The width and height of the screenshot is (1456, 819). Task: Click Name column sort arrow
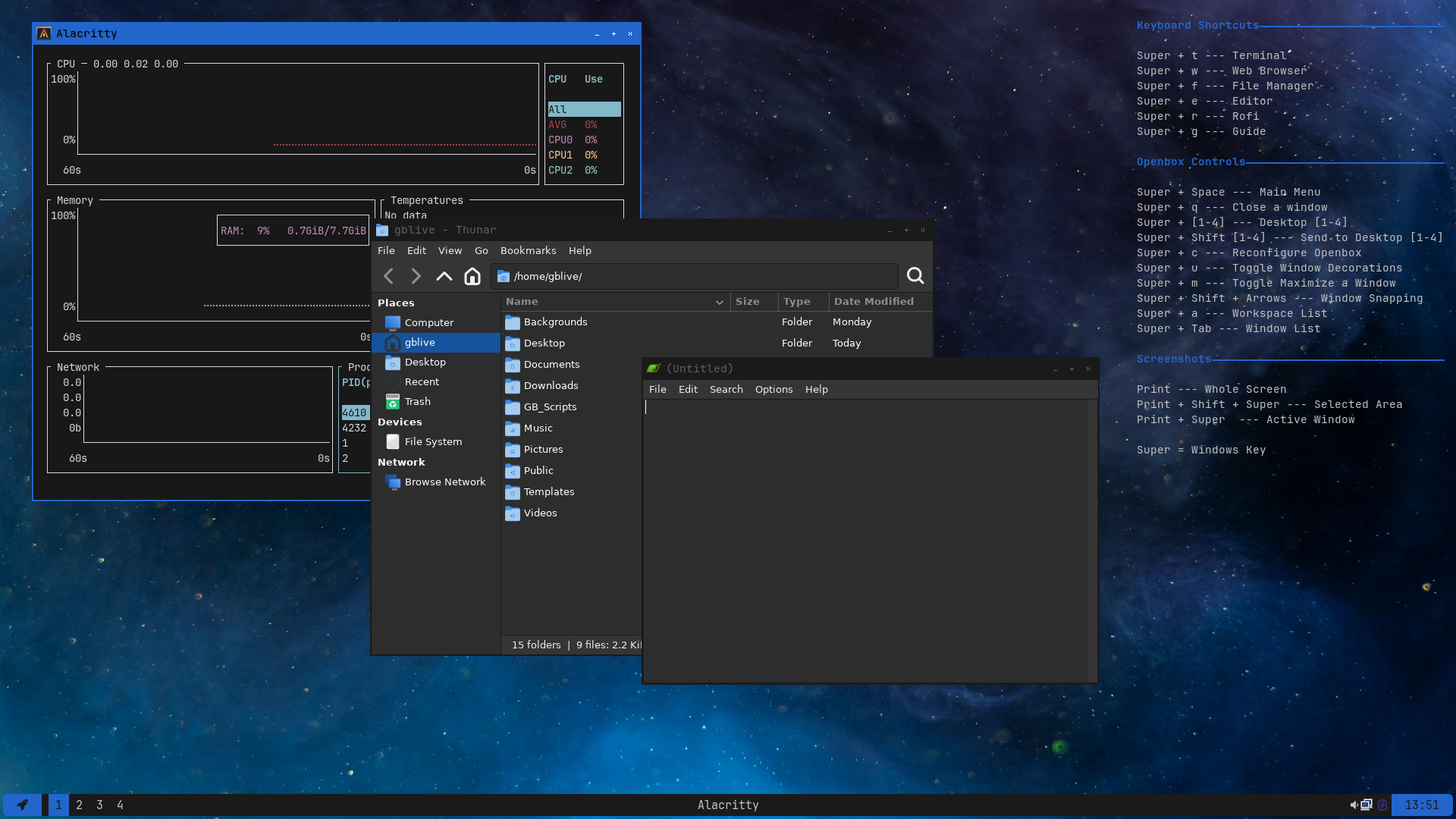coord(719,302)
